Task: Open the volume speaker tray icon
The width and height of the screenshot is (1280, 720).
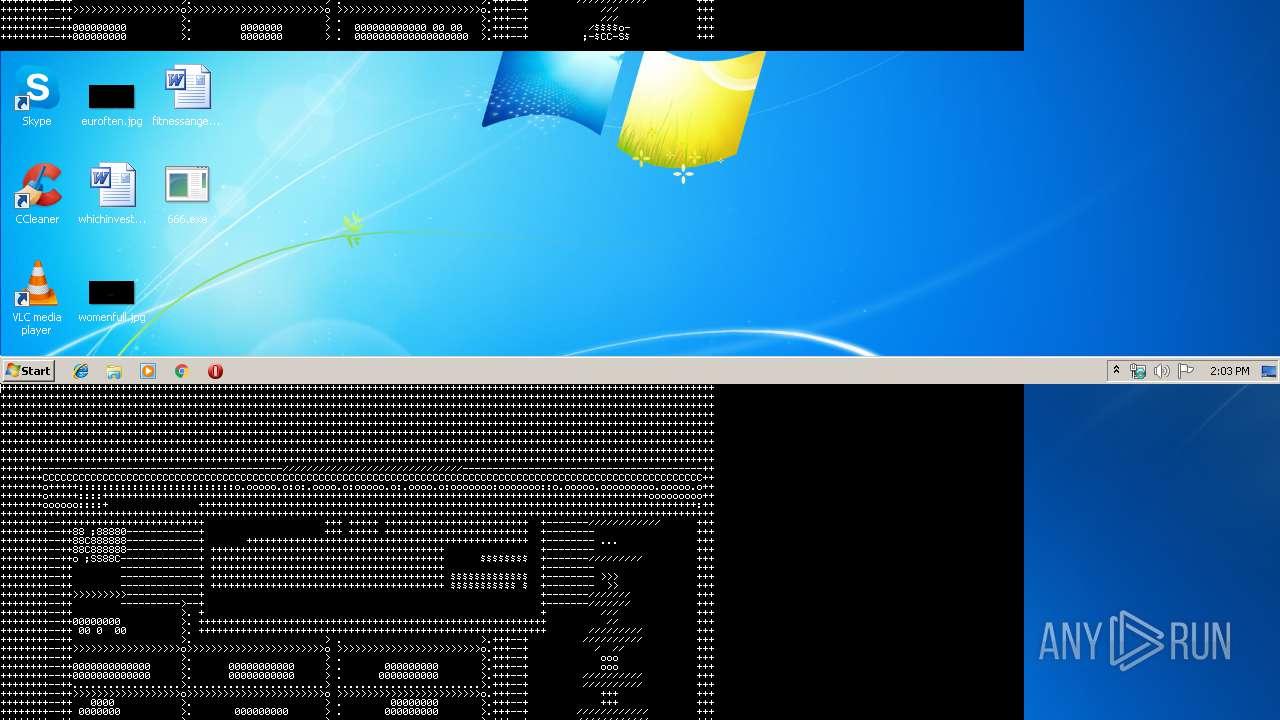Action: (1161, 371)
